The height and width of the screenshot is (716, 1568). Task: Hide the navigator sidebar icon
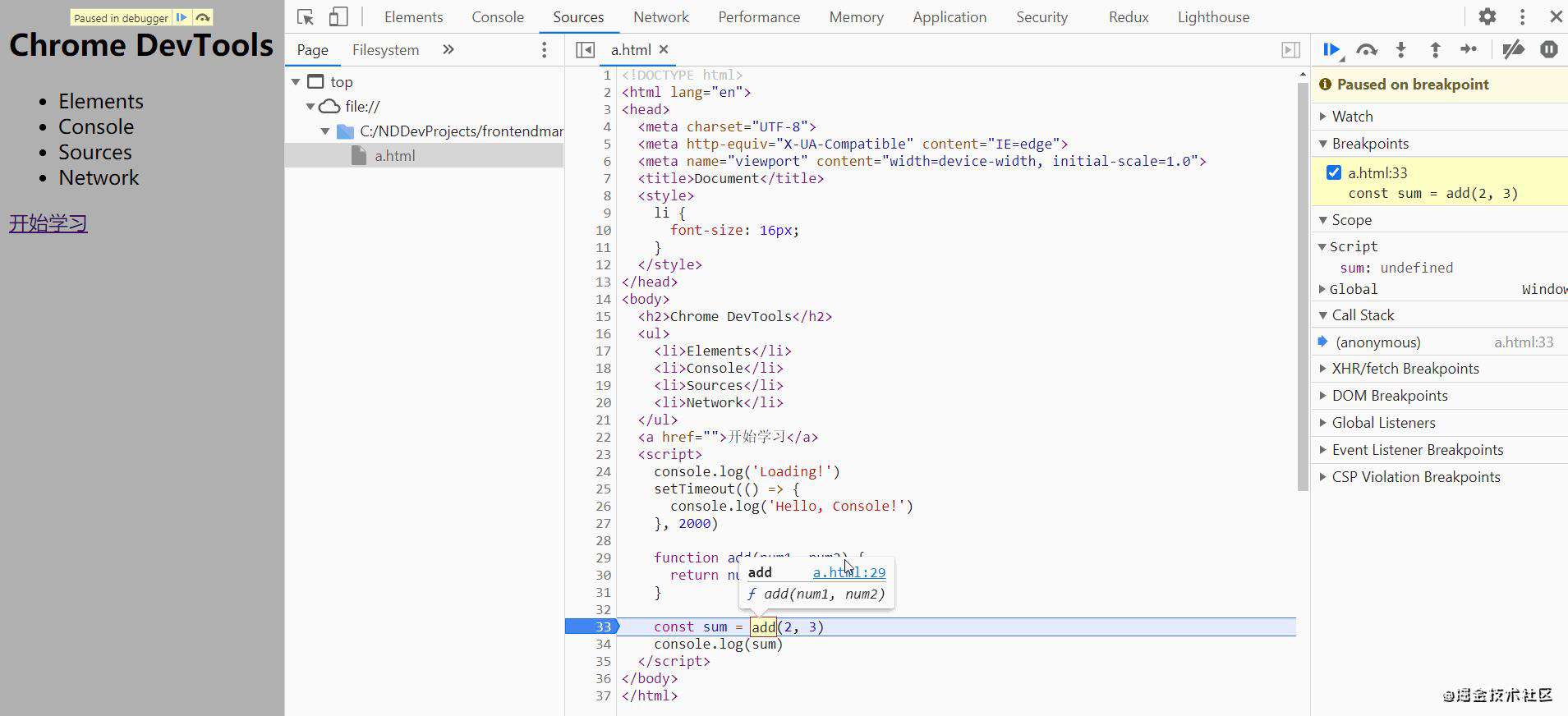click(x=585, y=50)
